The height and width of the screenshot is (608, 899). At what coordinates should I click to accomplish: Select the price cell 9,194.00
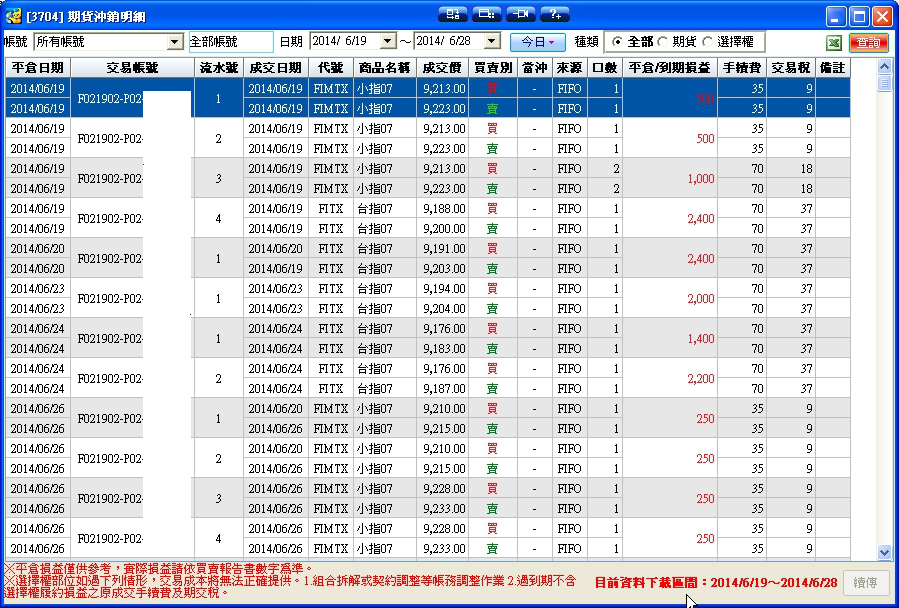[x=442, y=289]
